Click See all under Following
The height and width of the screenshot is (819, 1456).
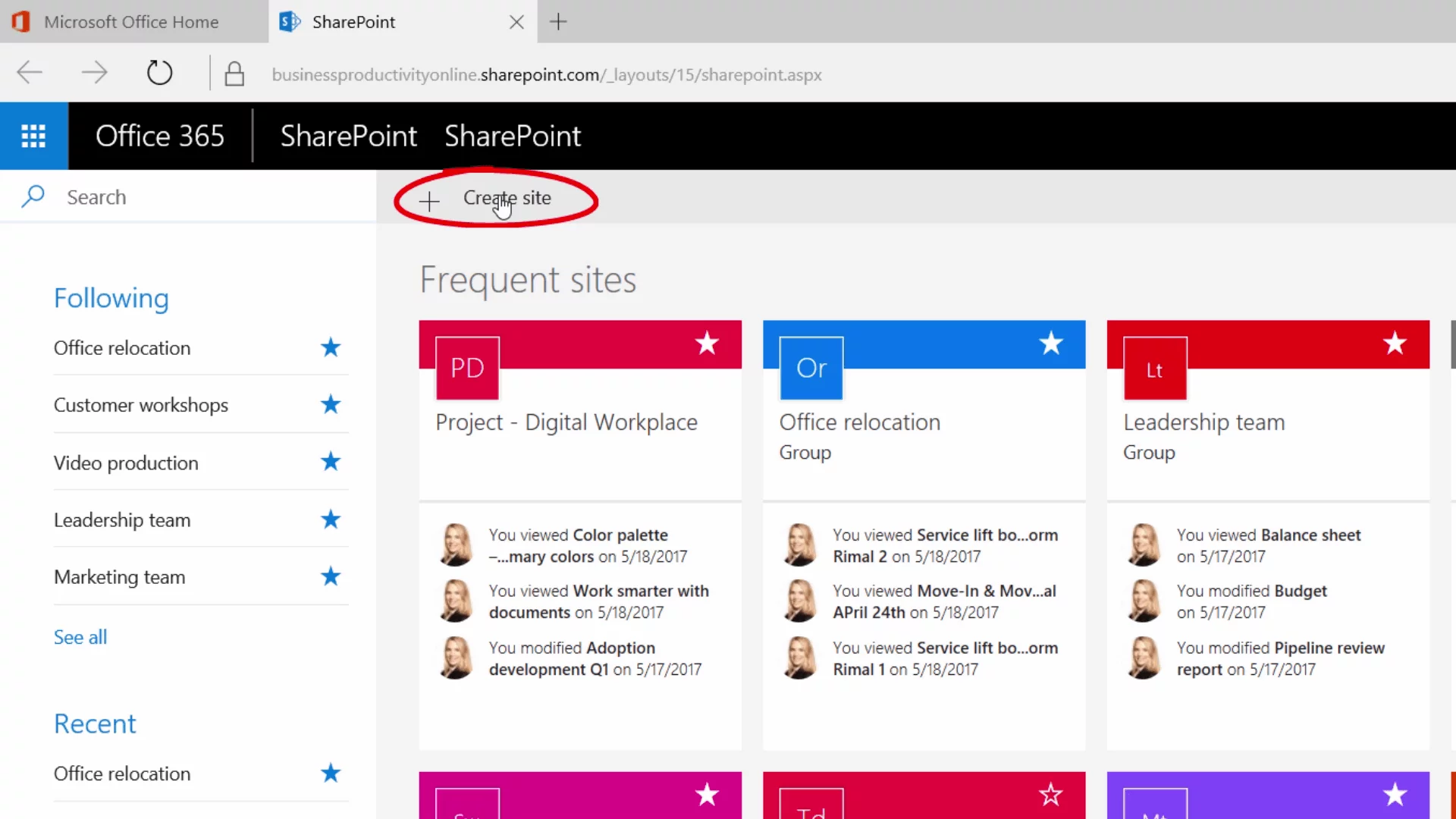coord(80,637)
